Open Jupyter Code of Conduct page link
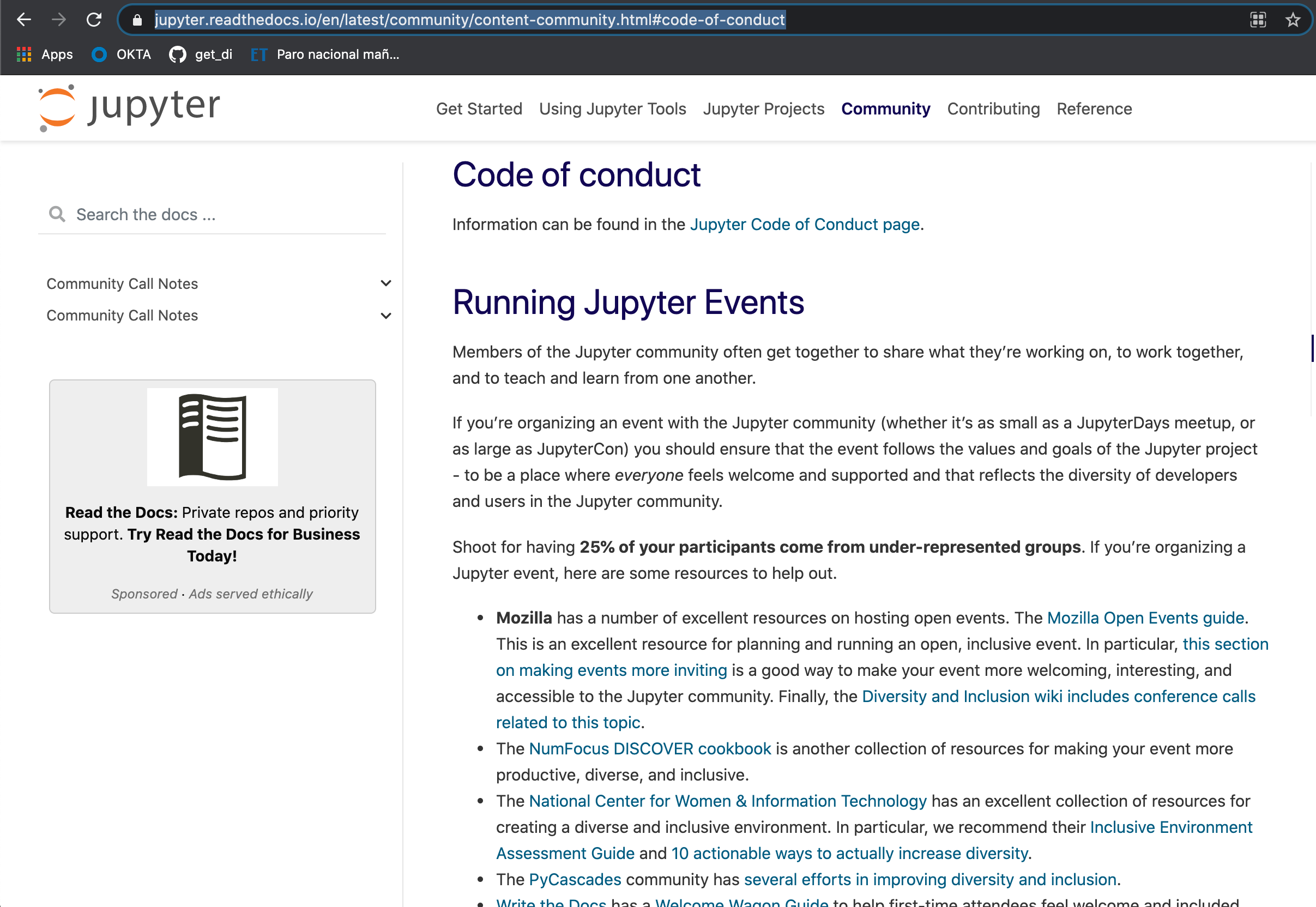 pos(805,225)
